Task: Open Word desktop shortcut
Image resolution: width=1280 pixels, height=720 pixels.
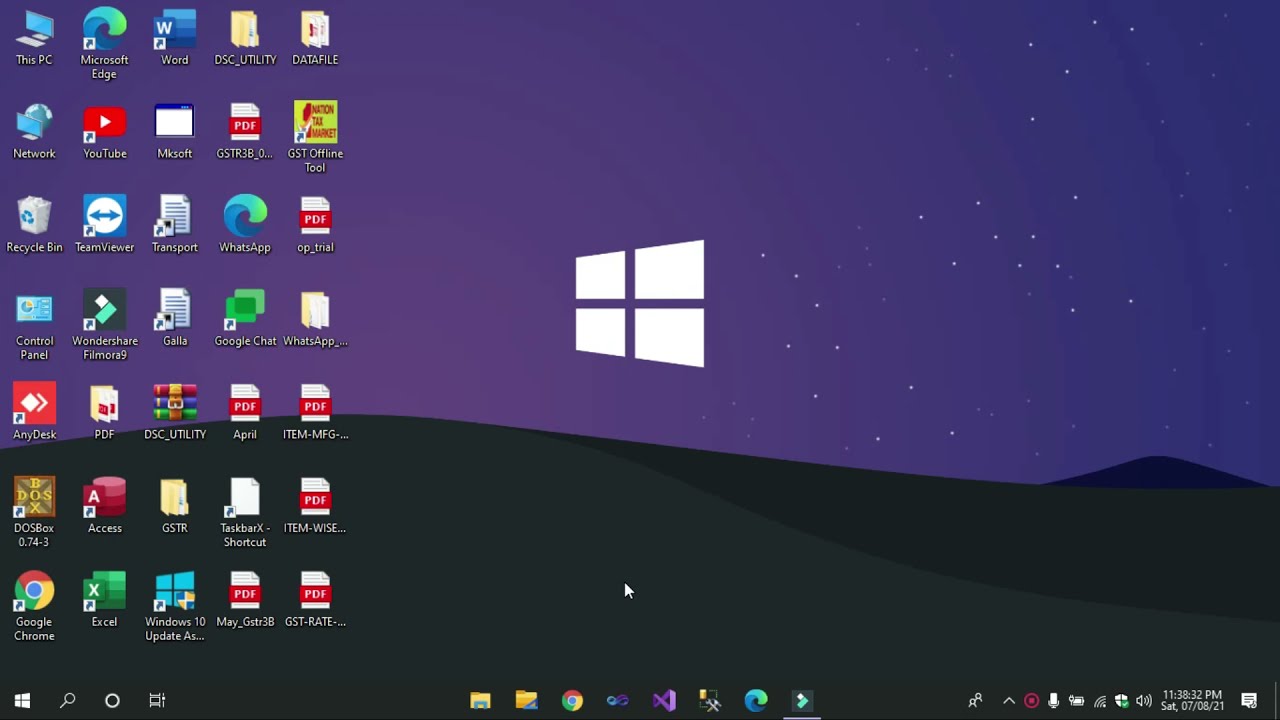Action: pos(175,38)
